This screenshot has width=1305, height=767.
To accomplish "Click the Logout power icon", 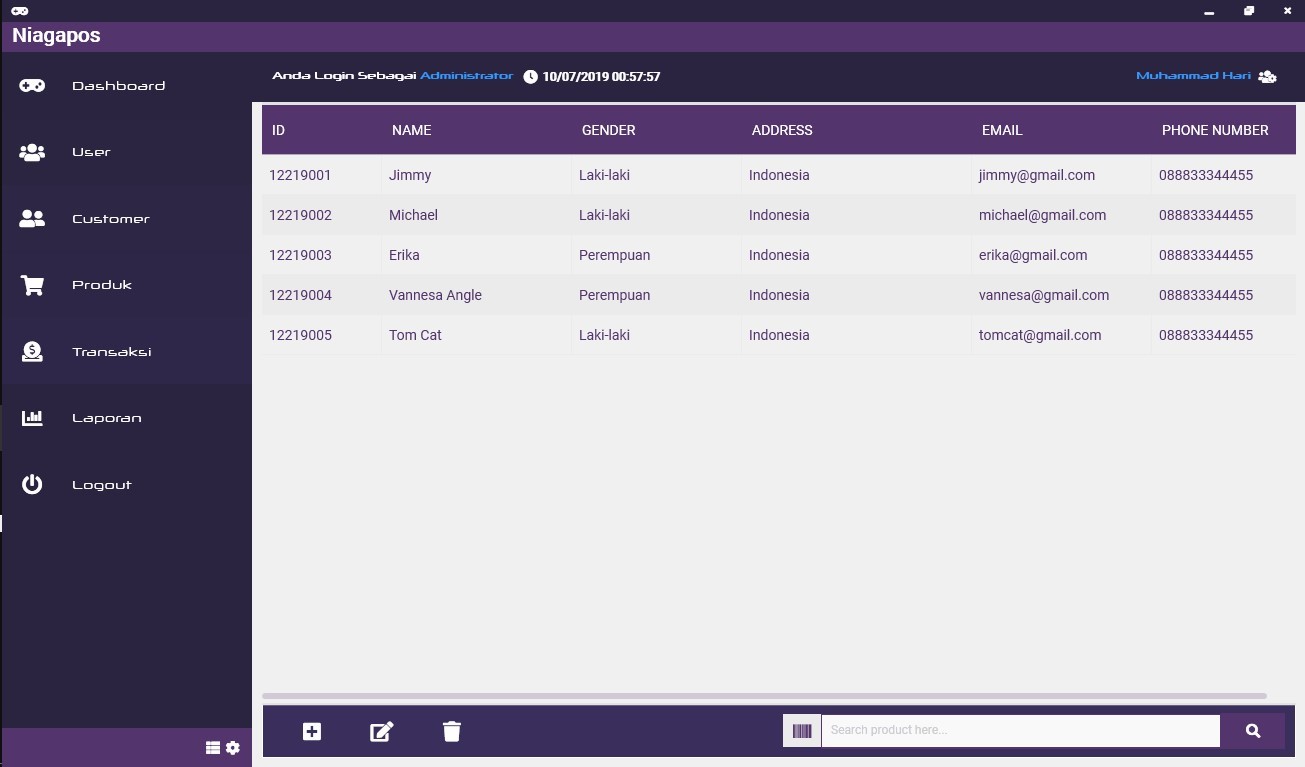I will click(x=32, y=484).
